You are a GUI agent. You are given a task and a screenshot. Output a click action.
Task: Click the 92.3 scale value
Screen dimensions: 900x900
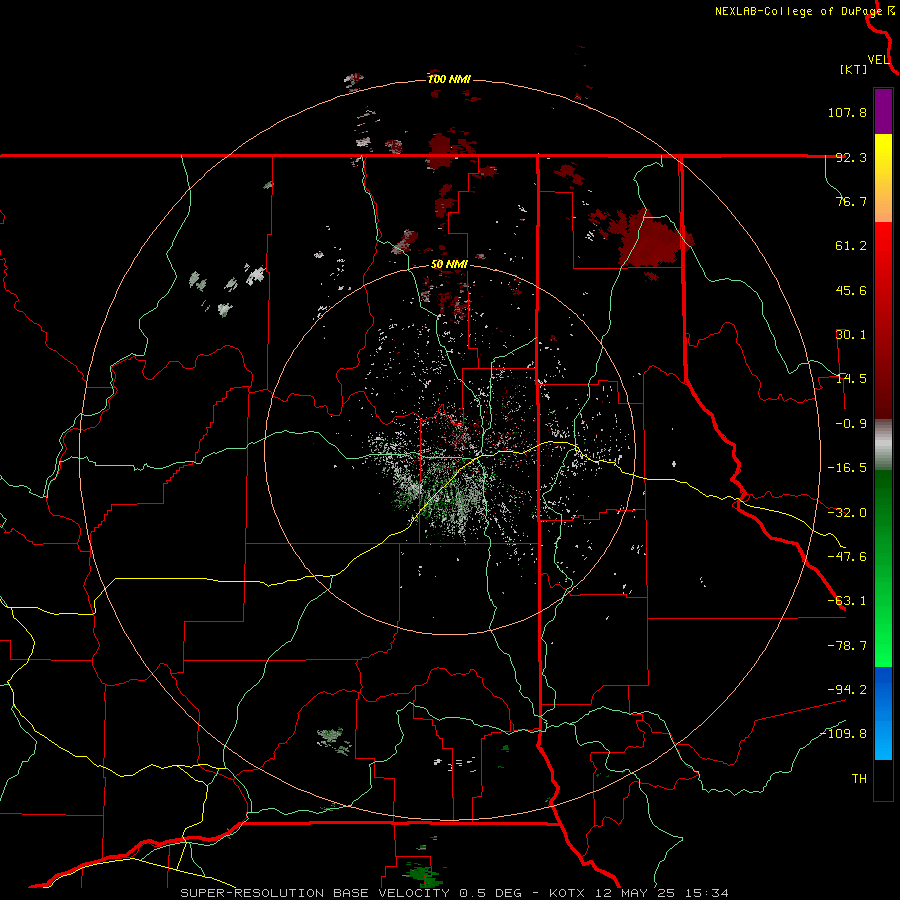coord(851,157)
